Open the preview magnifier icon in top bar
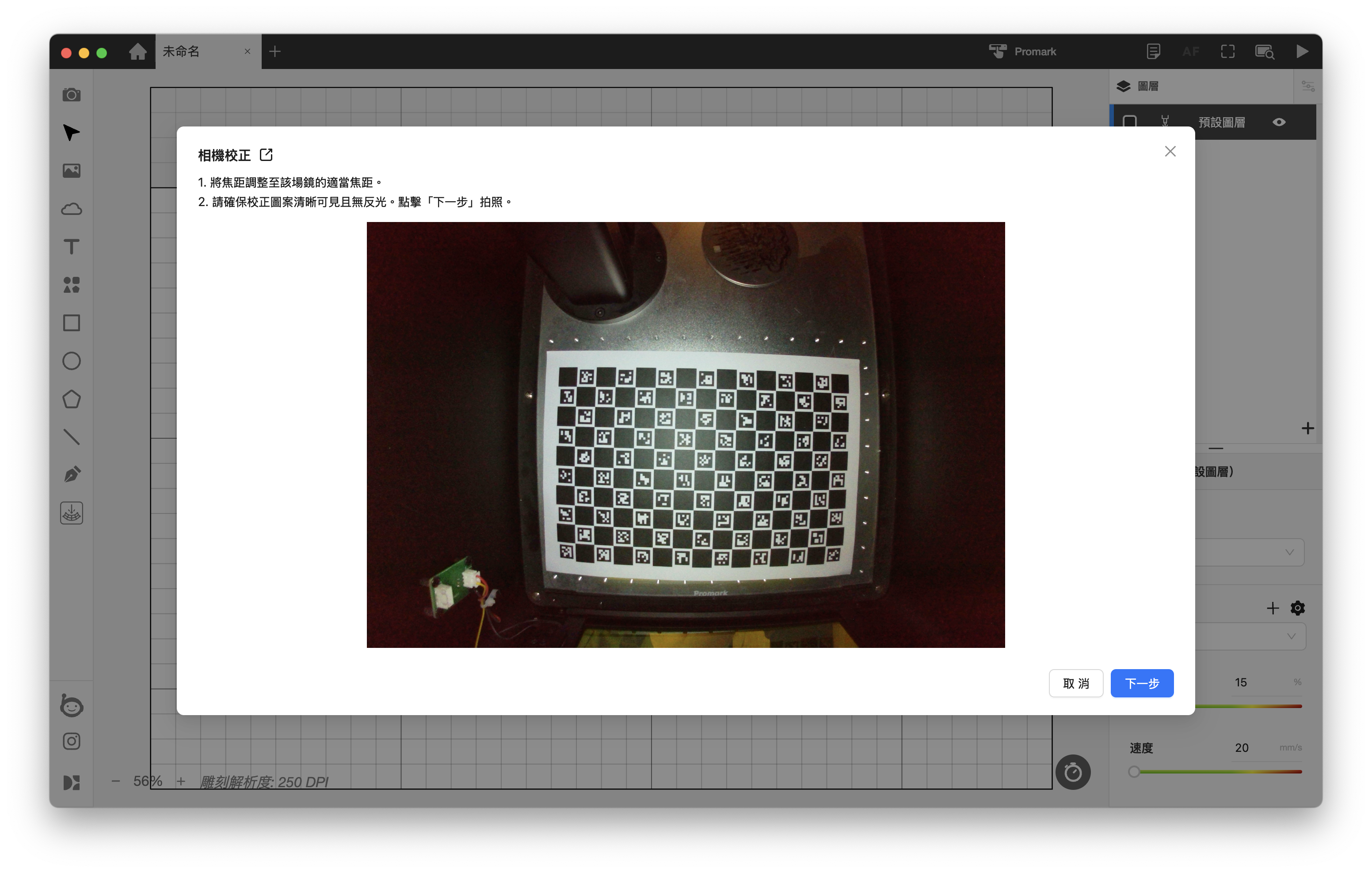 tap(1265, 51)
